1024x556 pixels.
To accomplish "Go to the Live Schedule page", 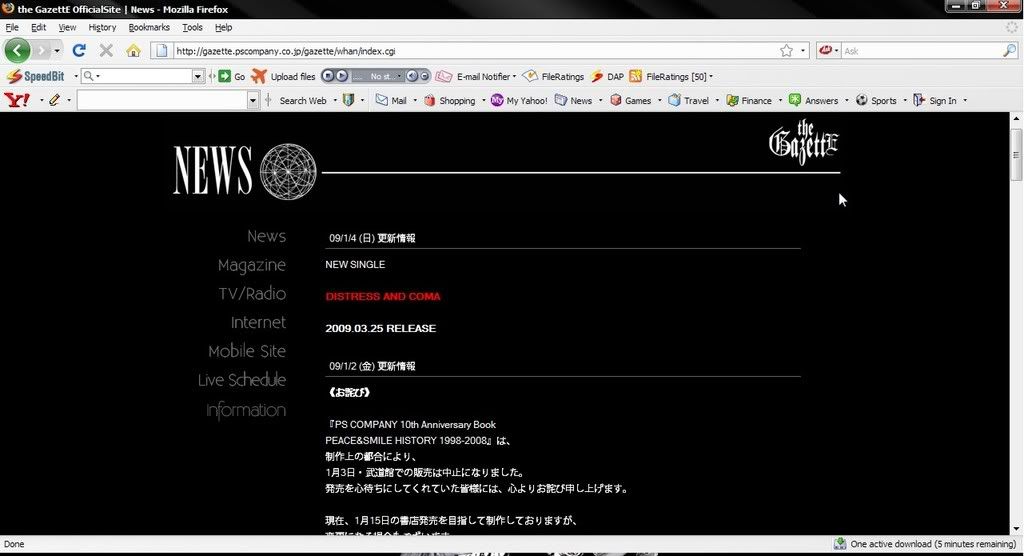I will point(241,380).
